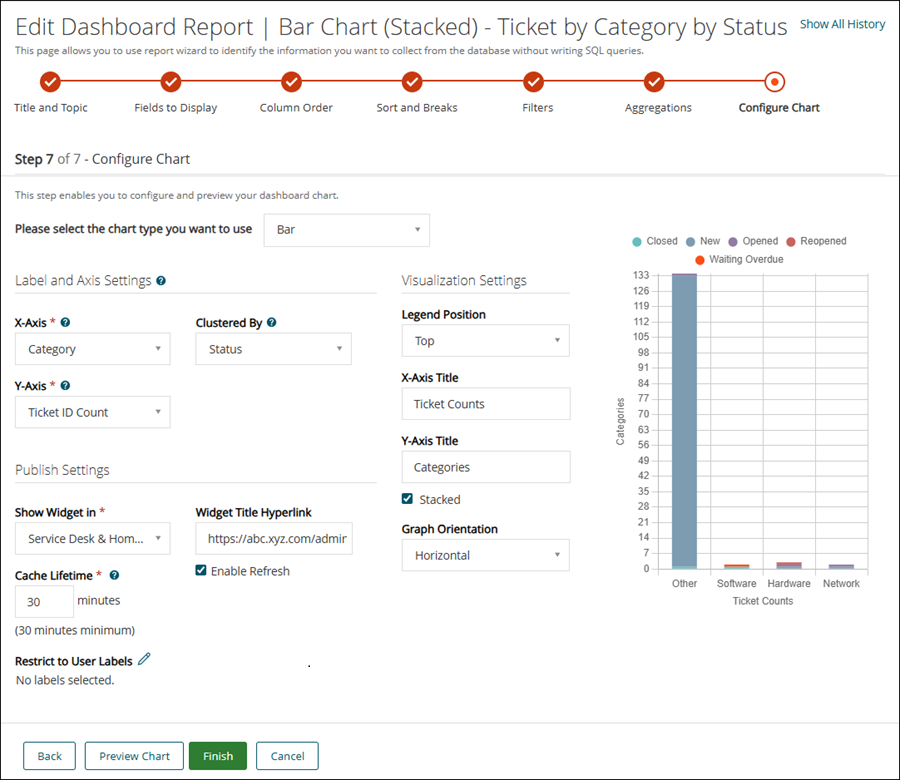Uncheck the Stacked checkbox
Screen dimensions: 900x780
(408, 499)
